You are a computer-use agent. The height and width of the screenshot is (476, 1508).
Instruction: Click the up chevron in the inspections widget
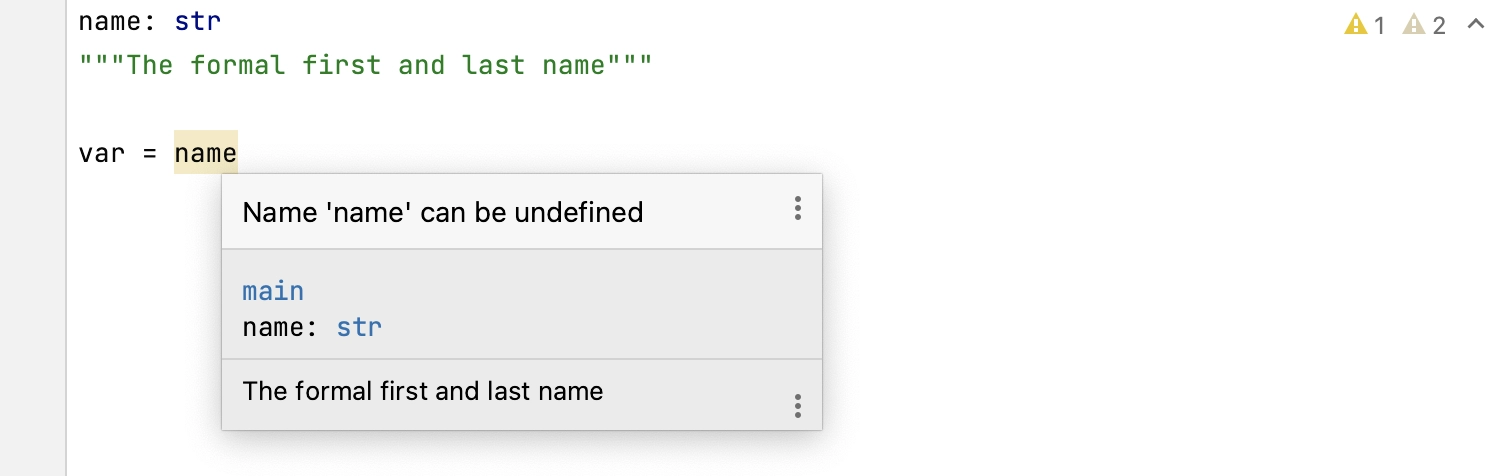click(1475, 24)
